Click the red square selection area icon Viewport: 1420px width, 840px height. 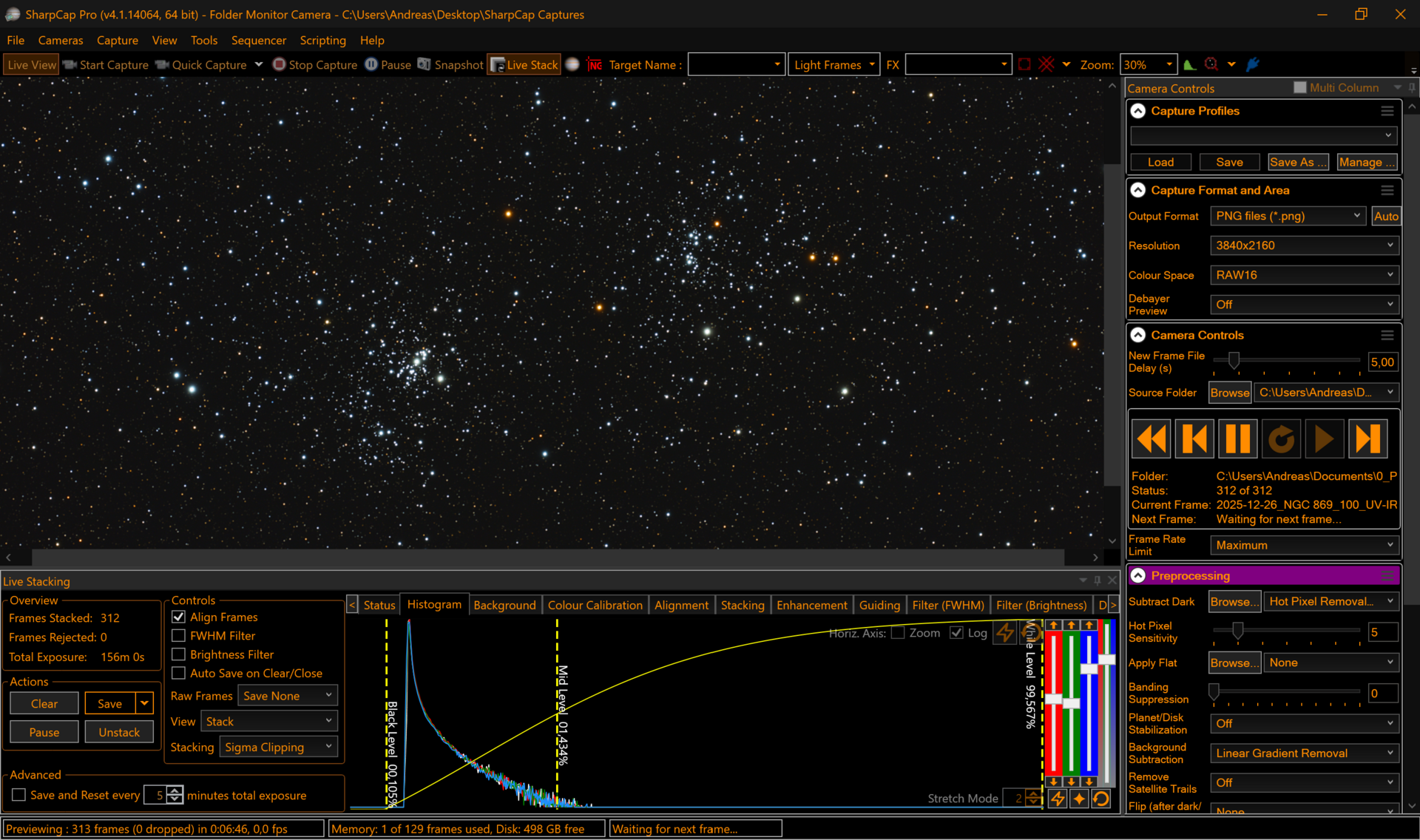1024,65
